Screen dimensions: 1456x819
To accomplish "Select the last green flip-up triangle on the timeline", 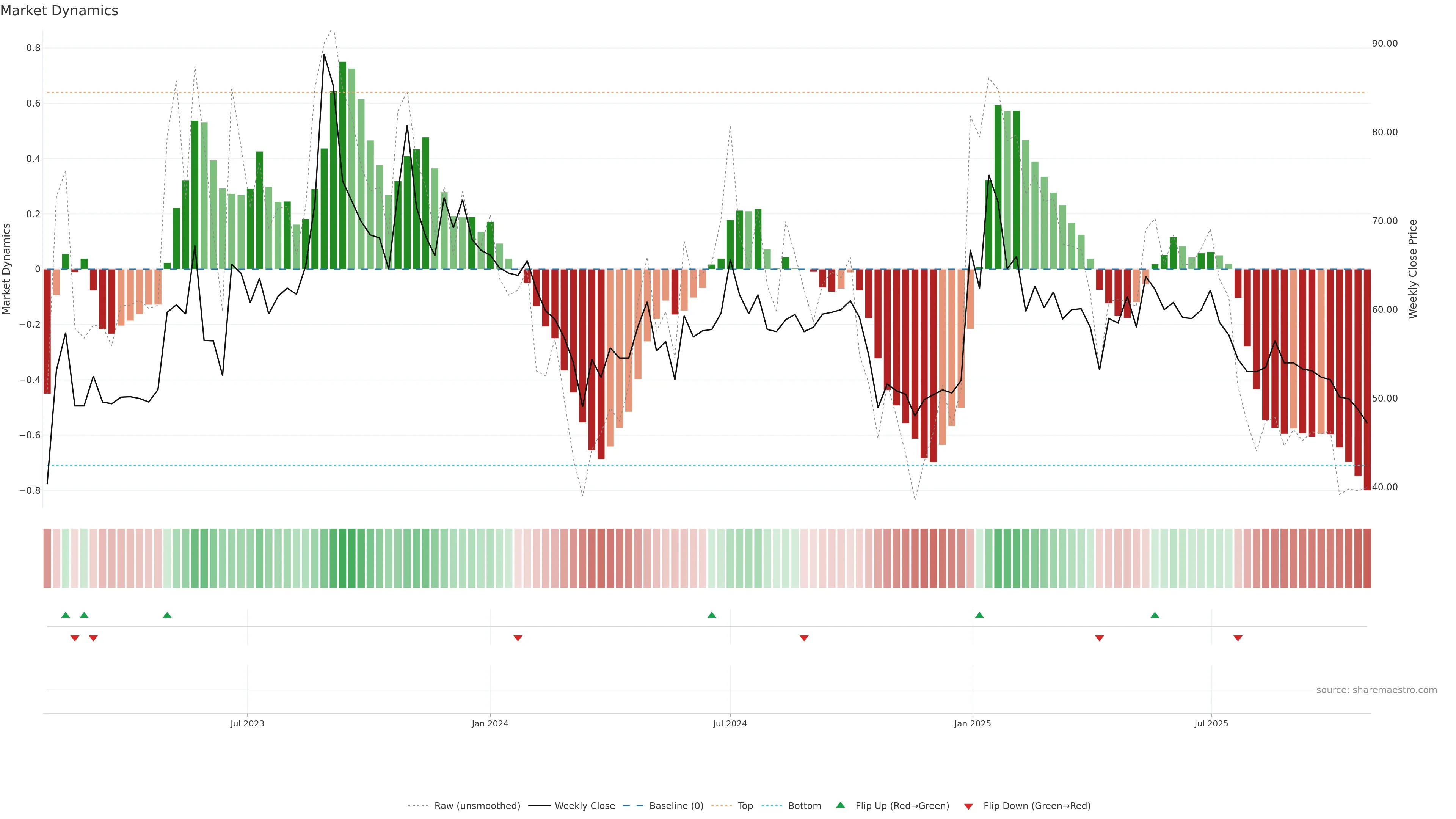I will (1155, 615).
